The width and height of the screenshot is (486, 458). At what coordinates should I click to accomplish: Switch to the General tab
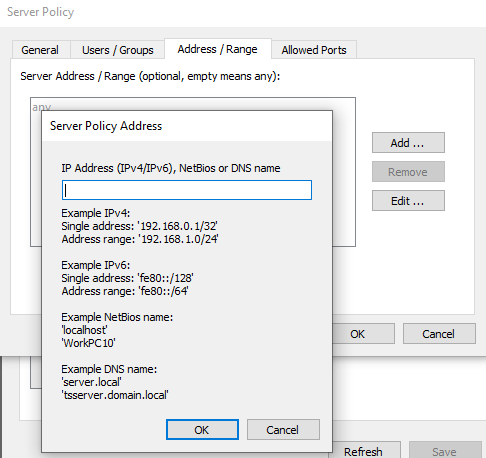[40, 50]
